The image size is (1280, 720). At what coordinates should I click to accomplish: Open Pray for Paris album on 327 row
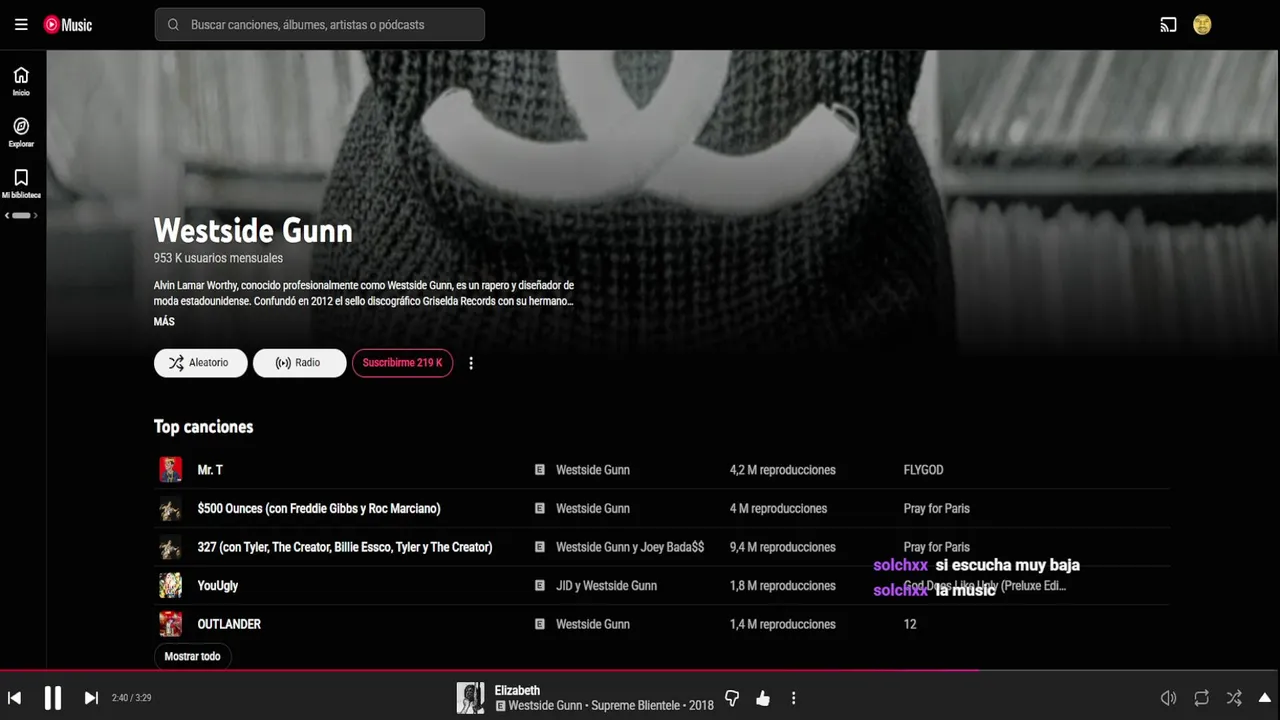tap(936, 547)
